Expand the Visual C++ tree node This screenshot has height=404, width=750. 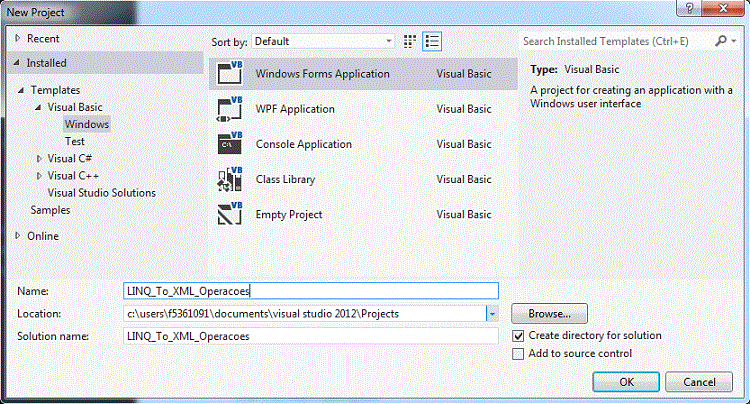39,176
